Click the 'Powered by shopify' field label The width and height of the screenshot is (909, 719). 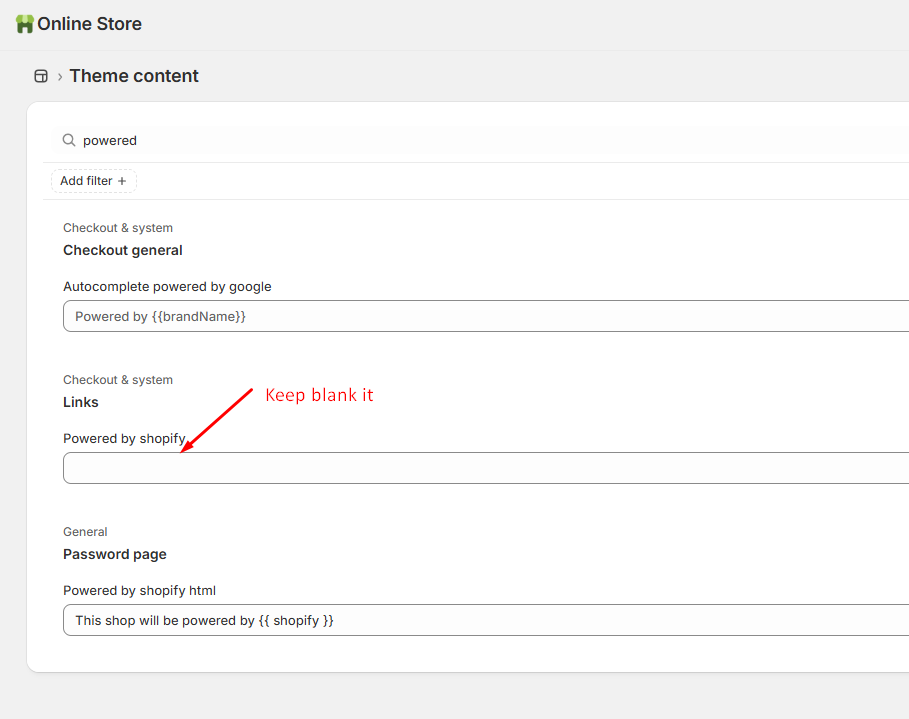[x=125, y=438]
